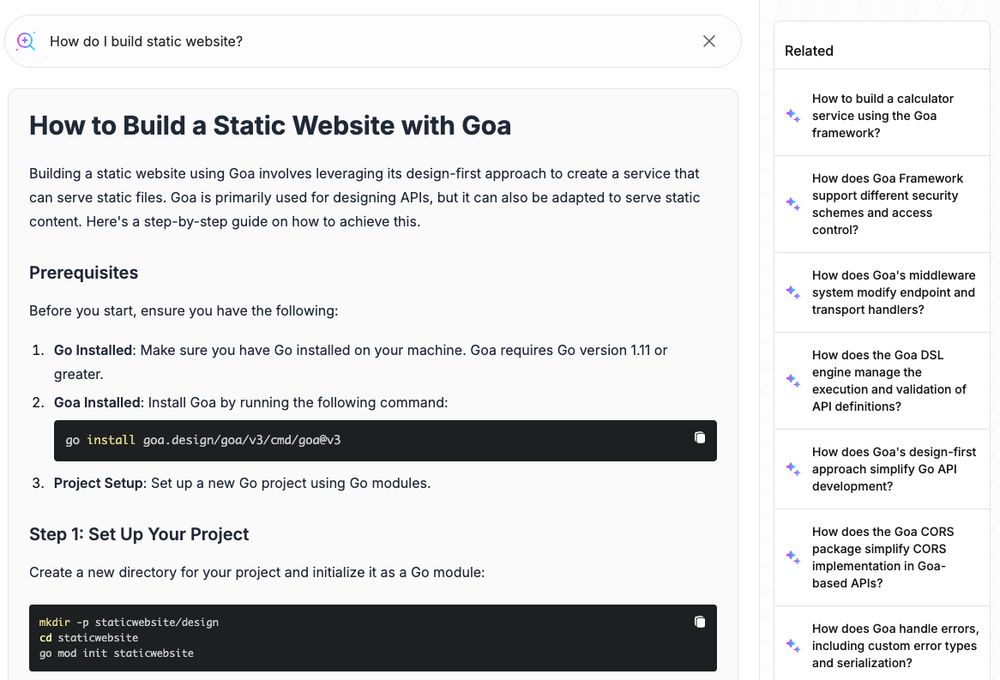Click the 'Prerequisites' heading

84,273
